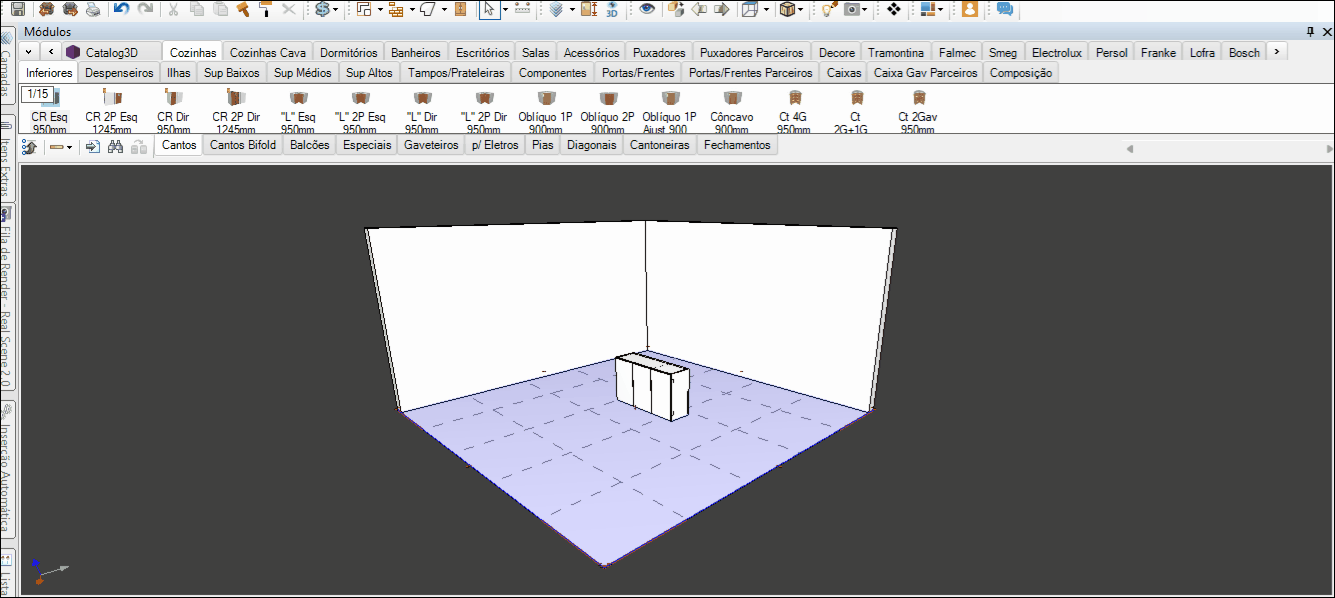This screenshot has width=1335, height=598.
Task: Expand the wireframe cube dropdown arrow
Action: tap(766, 10)
